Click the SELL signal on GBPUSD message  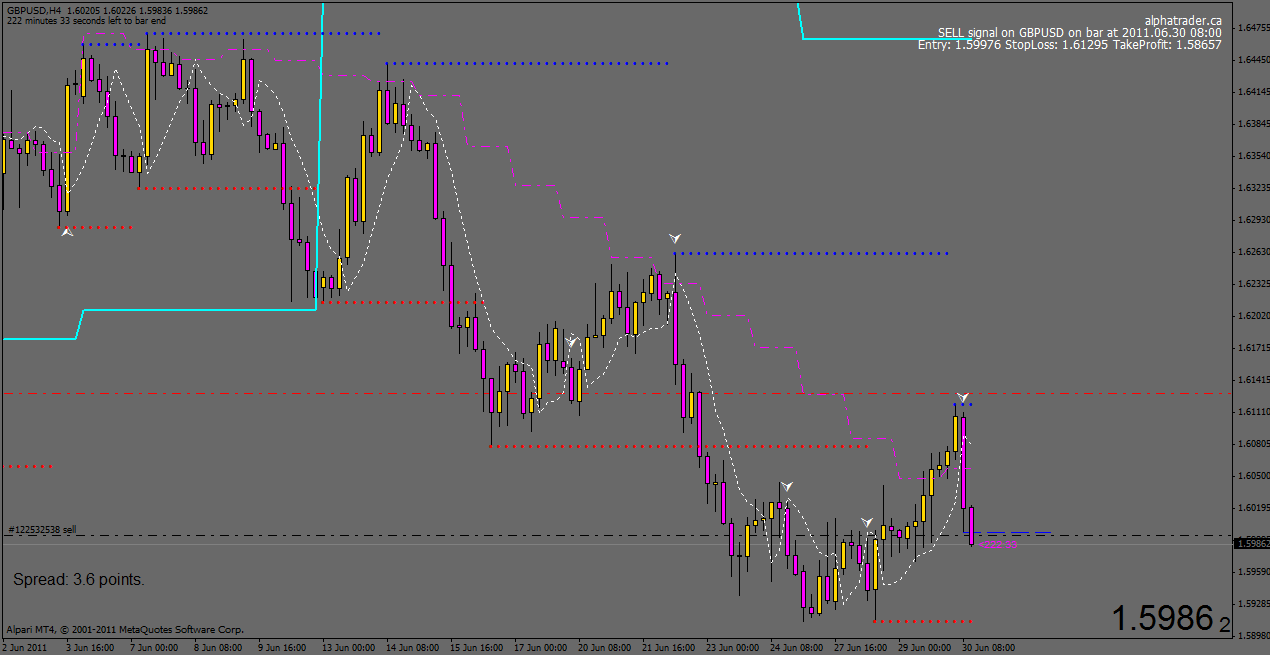click(x=1079, y=32)
